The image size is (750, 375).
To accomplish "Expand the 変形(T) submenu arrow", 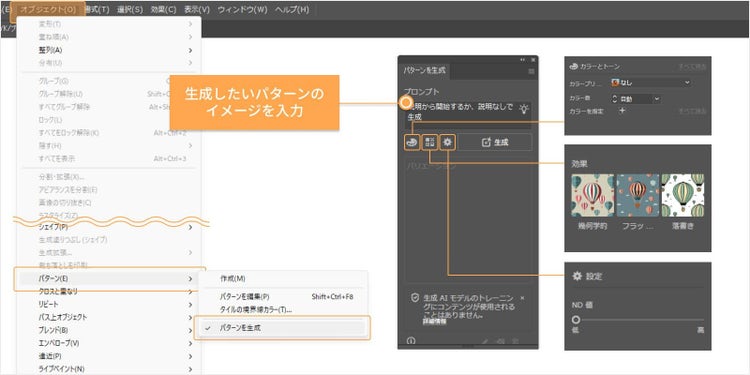I will tap(190, 24).
